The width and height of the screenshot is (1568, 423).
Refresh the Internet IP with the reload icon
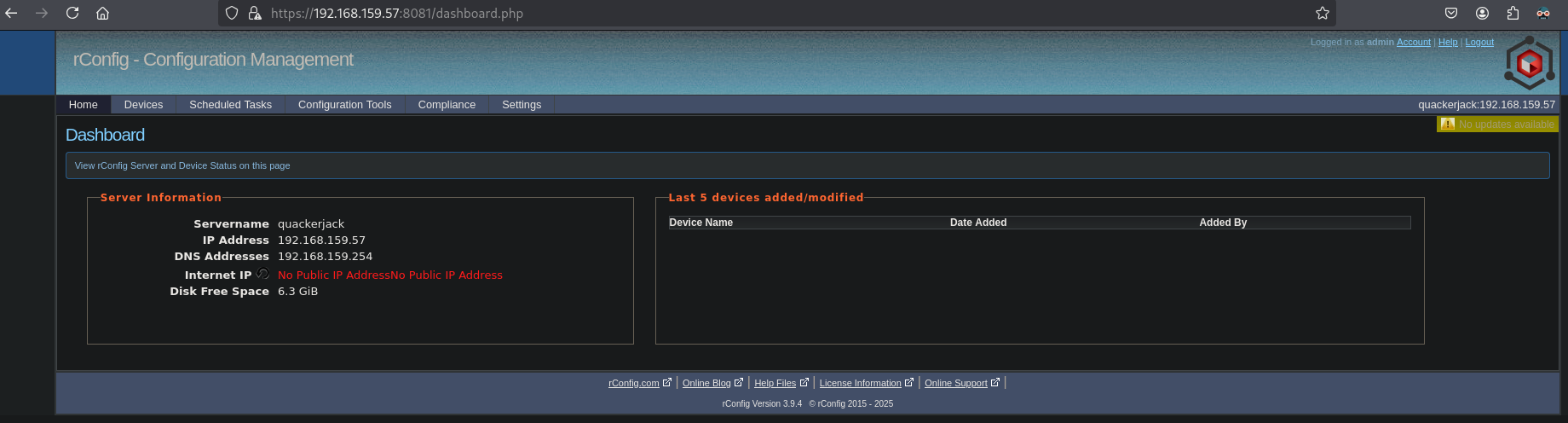(x=262, y=274)
